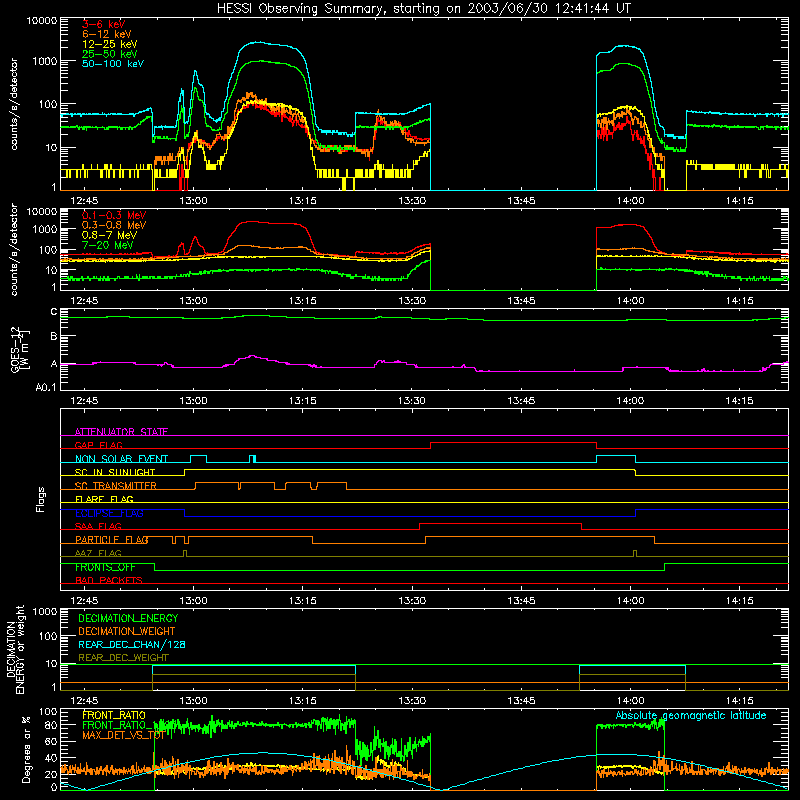Click the A0.1 level label on GOES plot

46,388
